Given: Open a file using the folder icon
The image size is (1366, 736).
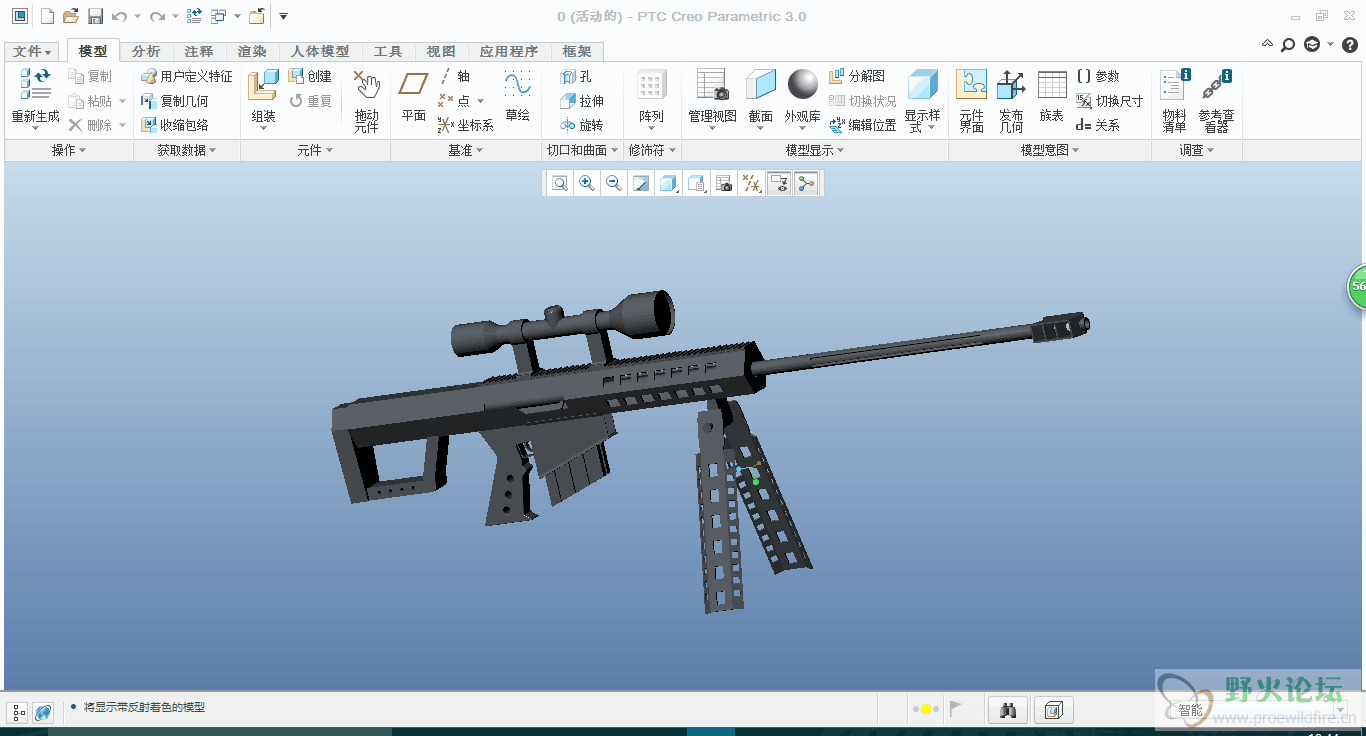Looking at the screenshot, I should tap(70, 16).
